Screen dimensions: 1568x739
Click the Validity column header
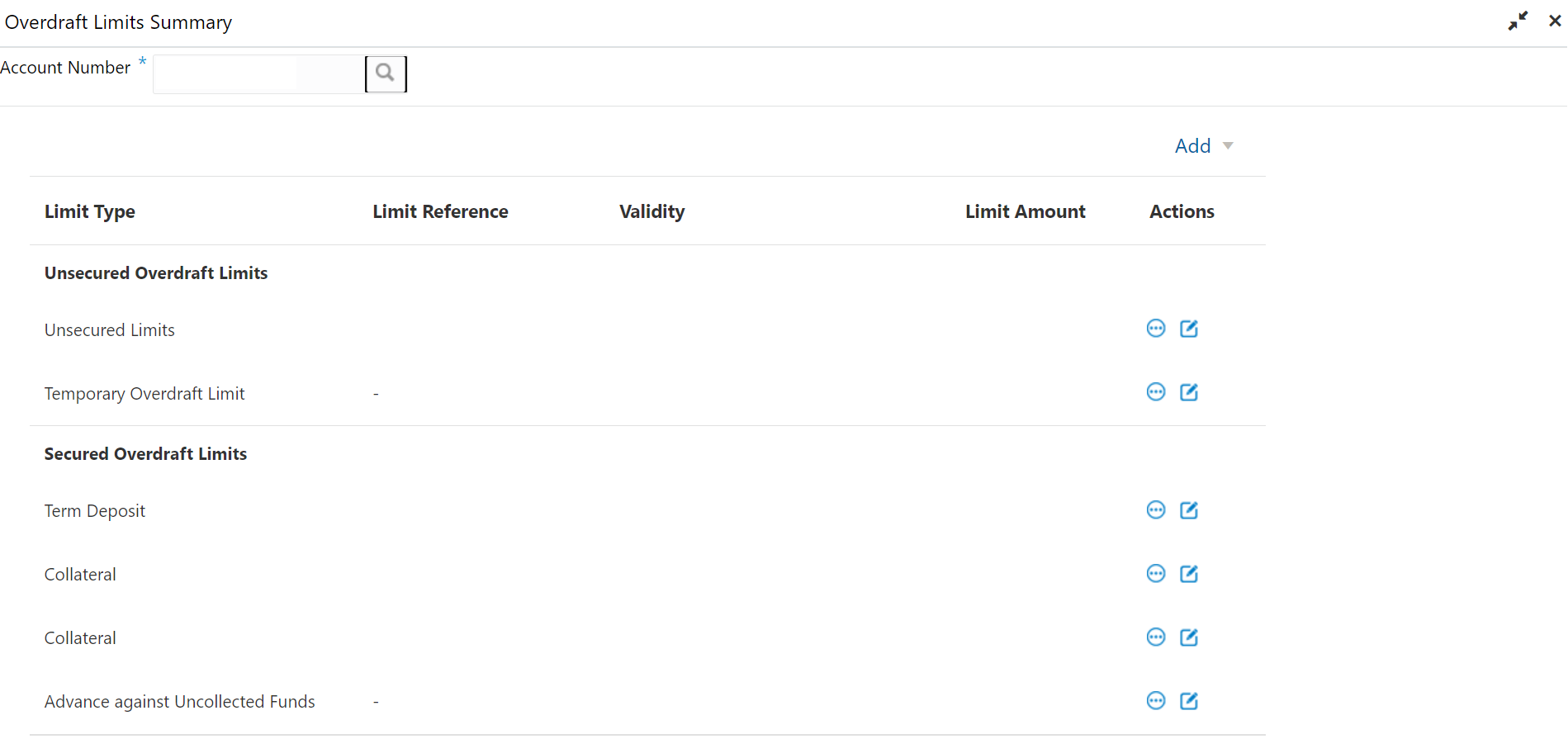(652, 212)
